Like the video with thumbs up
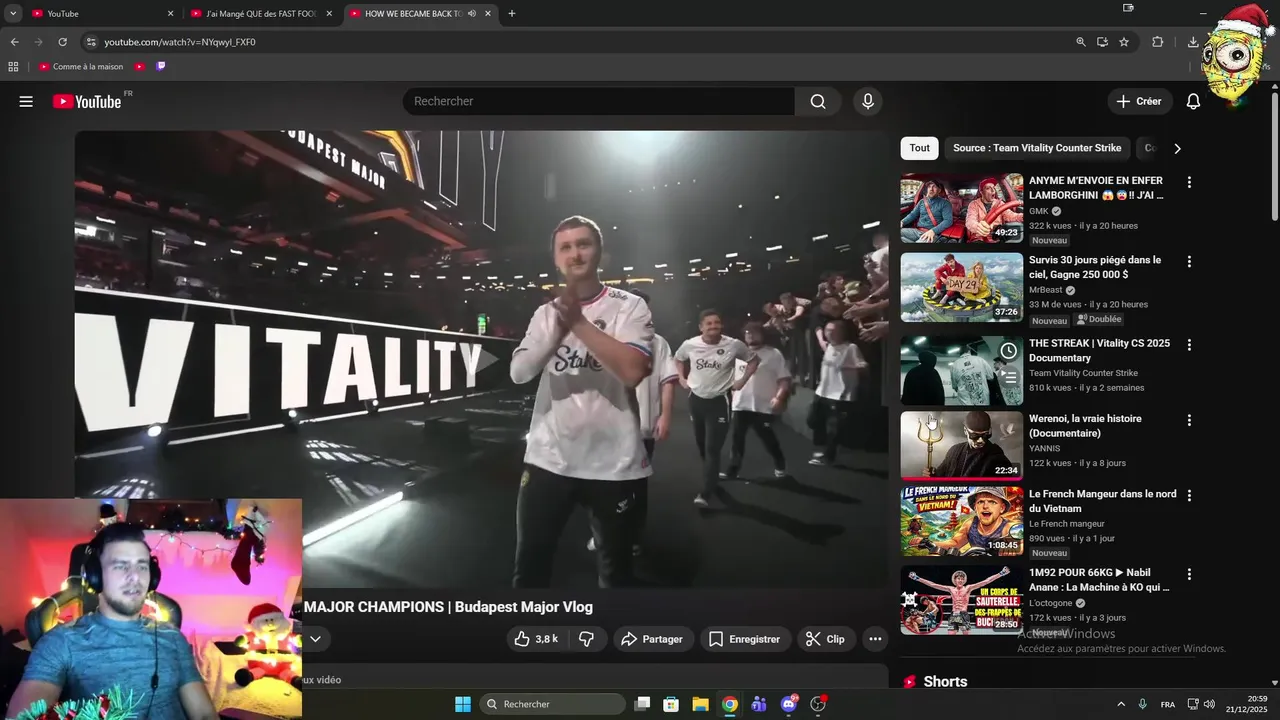Image resolution: width=1280 pixels, height=720 pixels. coord(536,639)
